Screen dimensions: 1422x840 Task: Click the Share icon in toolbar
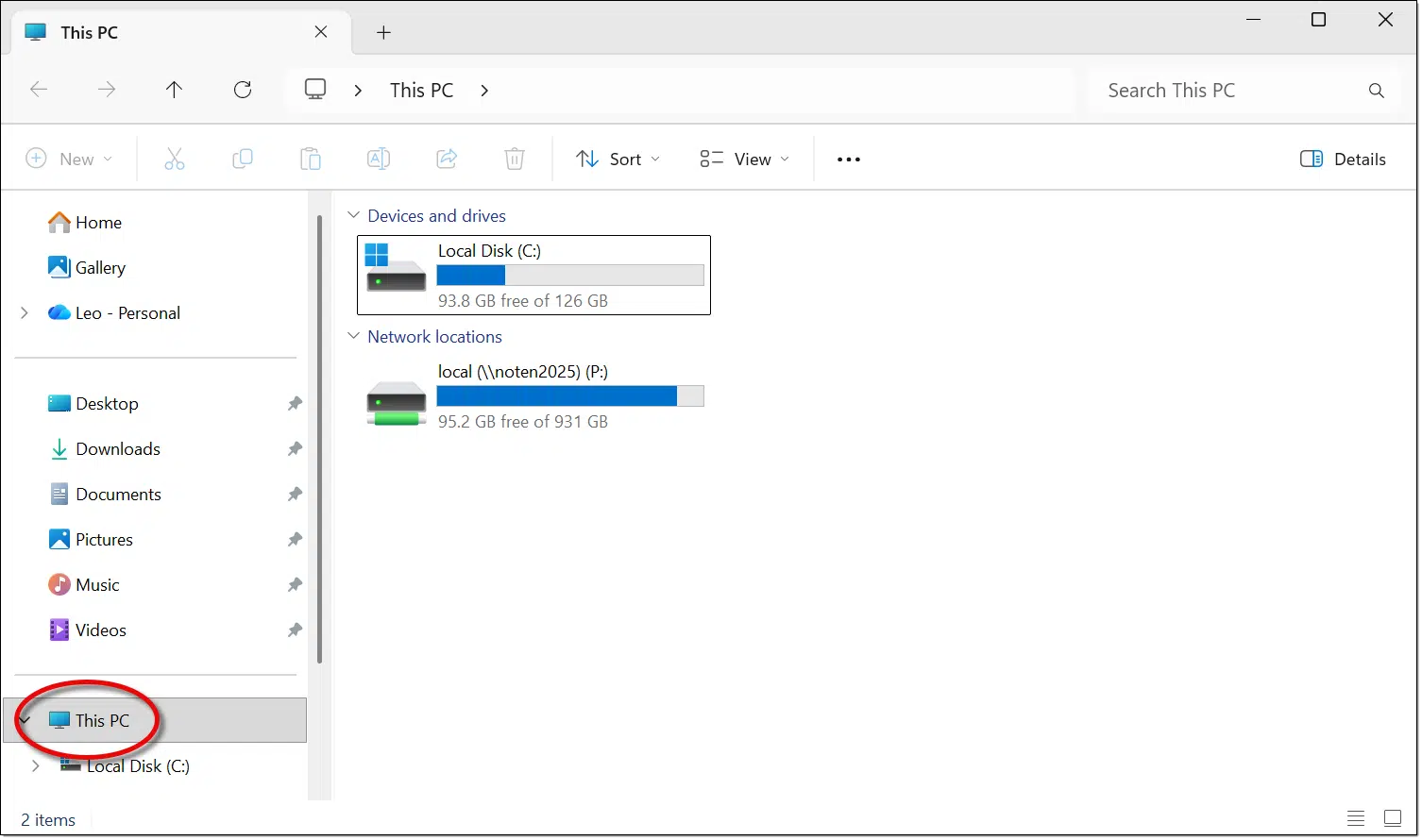[x=447, y=160]
